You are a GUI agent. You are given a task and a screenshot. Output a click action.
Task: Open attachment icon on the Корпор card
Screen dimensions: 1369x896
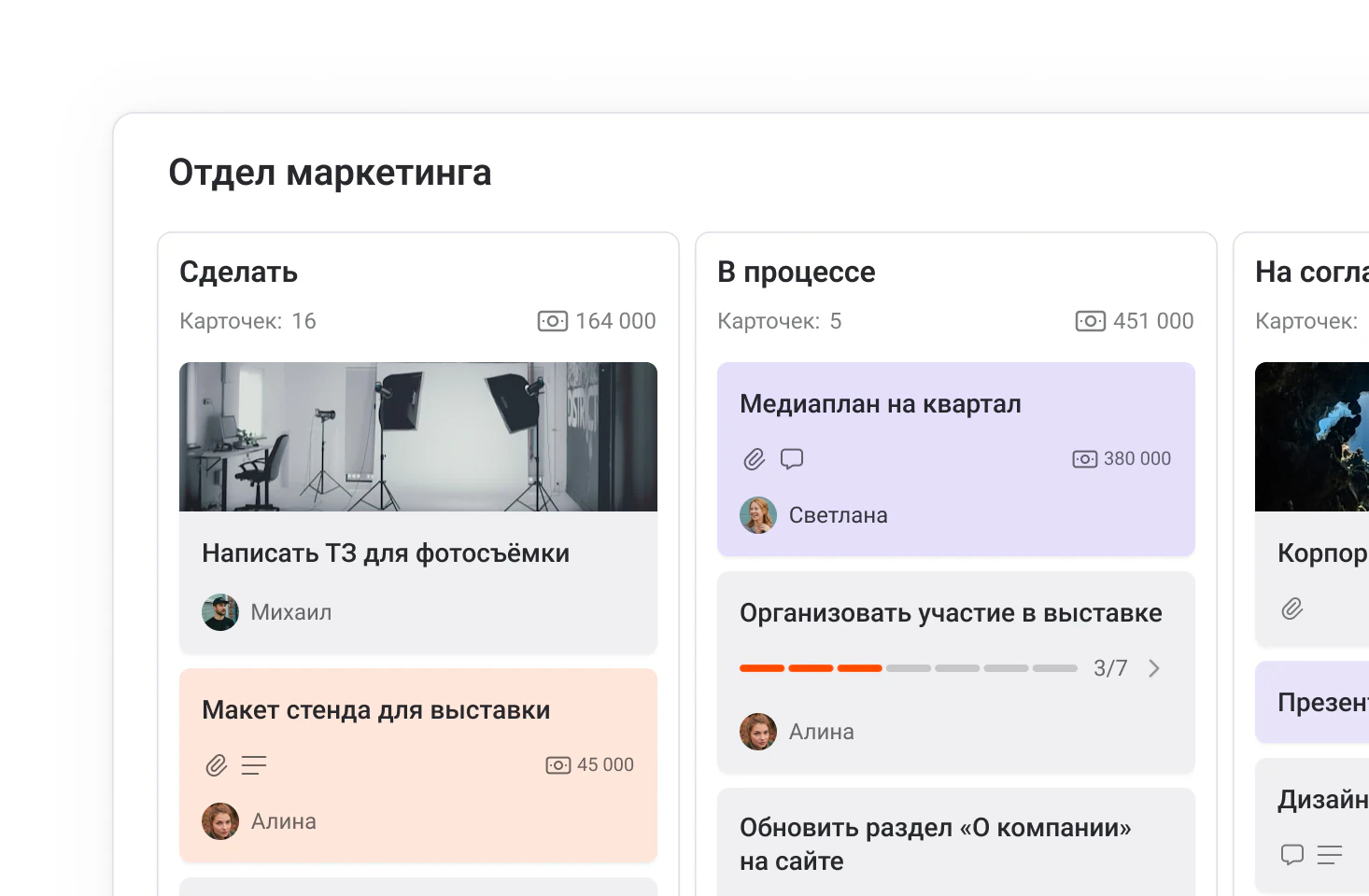point(1292,609)
